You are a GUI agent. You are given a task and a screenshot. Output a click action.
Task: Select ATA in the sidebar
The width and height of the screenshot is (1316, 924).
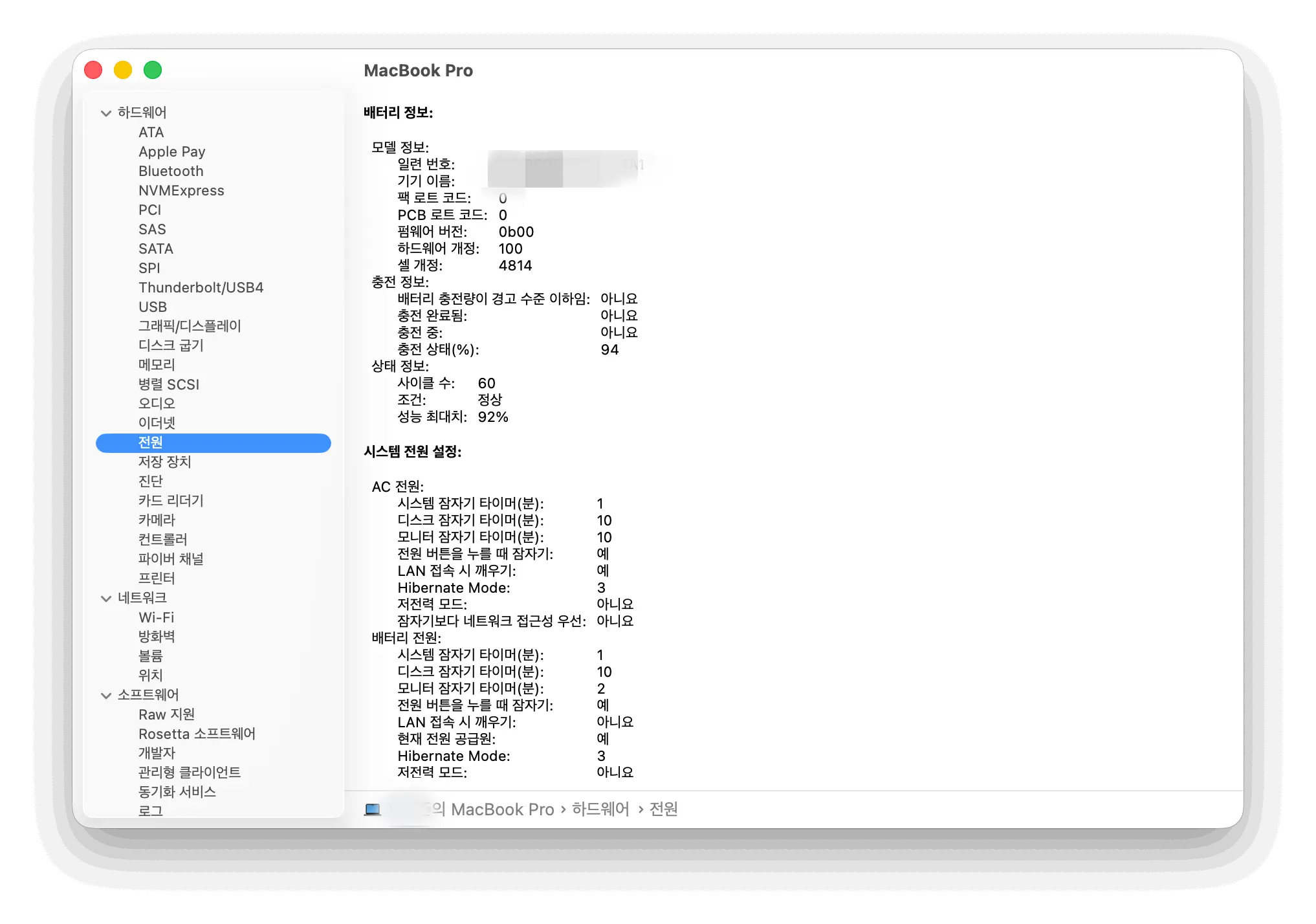(x=151, y=132)
